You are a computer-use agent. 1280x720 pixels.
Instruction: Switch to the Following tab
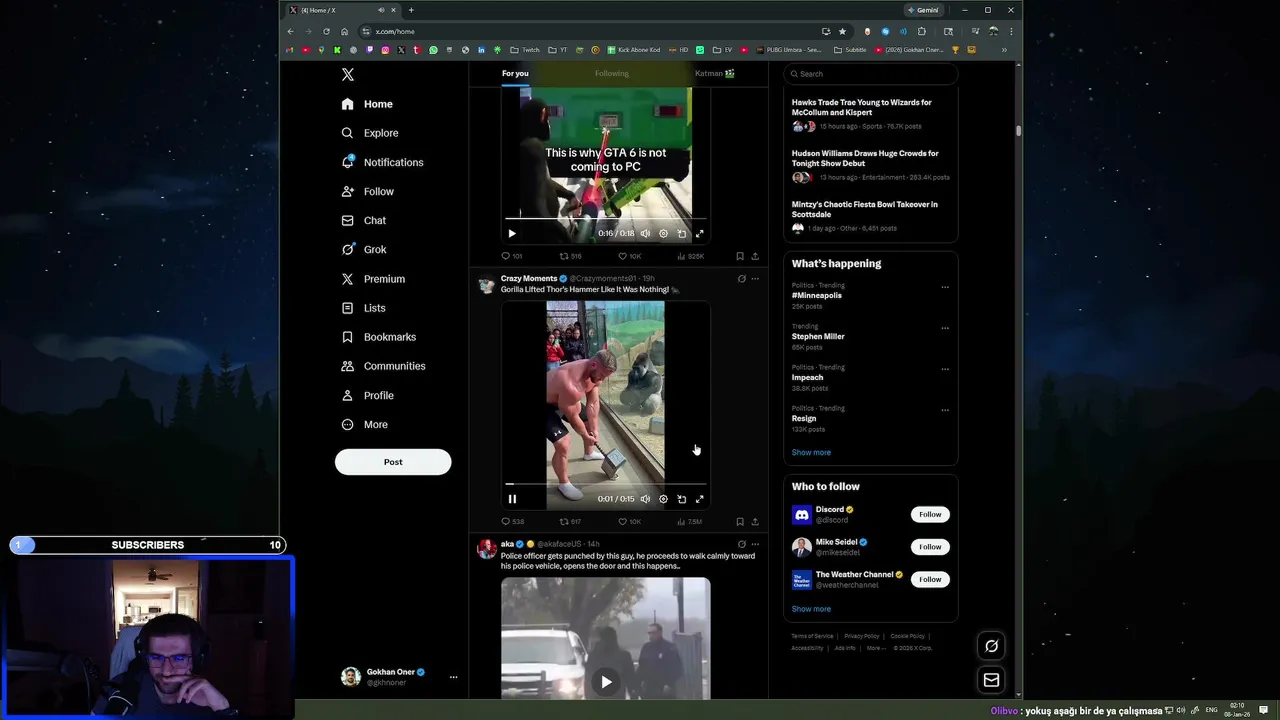tap(612, 73)
